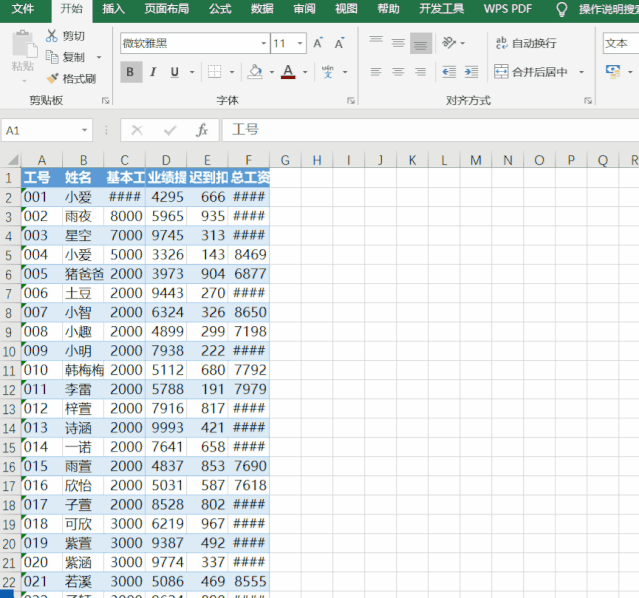Open the Font settings dialog launcher
This screenshot has width=639, height=598.
point(350,101)
